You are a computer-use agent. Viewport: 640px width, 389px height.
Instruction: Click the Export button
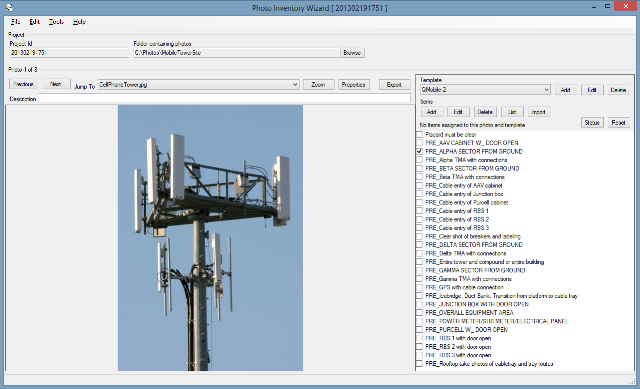click(x=394, y=84)
